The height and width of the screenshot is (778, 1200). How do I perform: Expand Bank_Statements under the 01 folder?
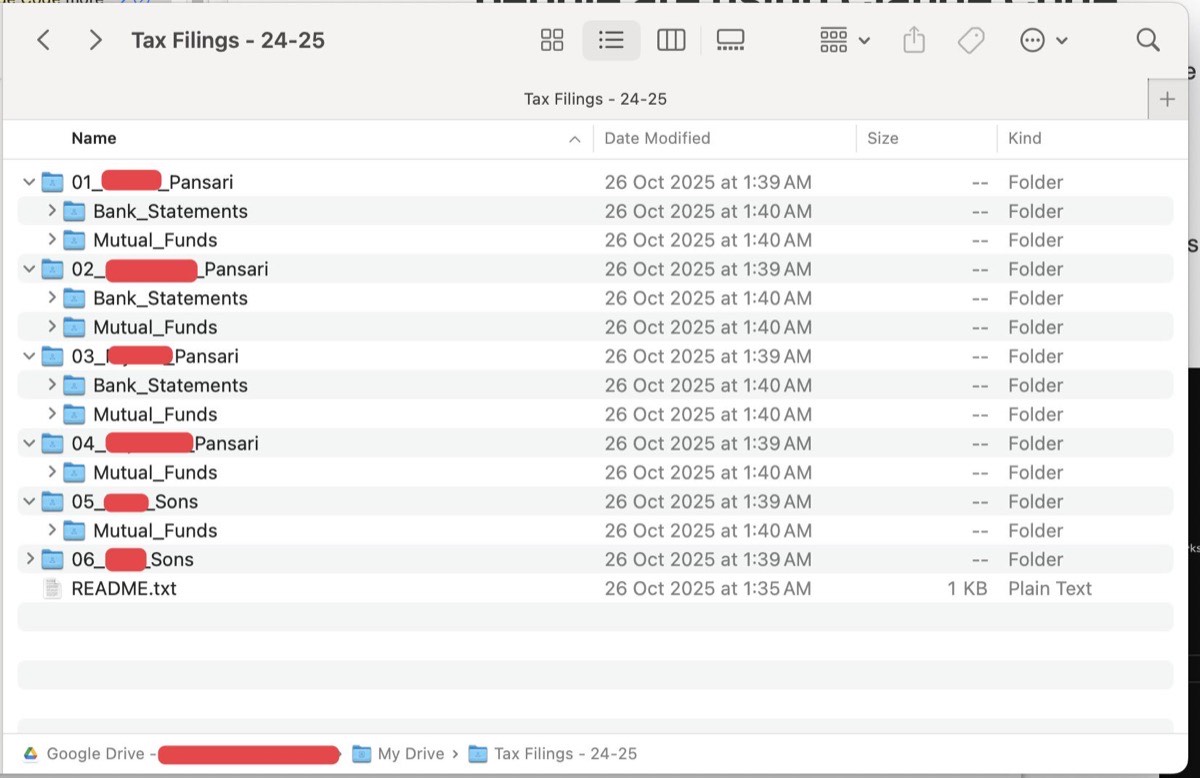(x=52, y=211)
